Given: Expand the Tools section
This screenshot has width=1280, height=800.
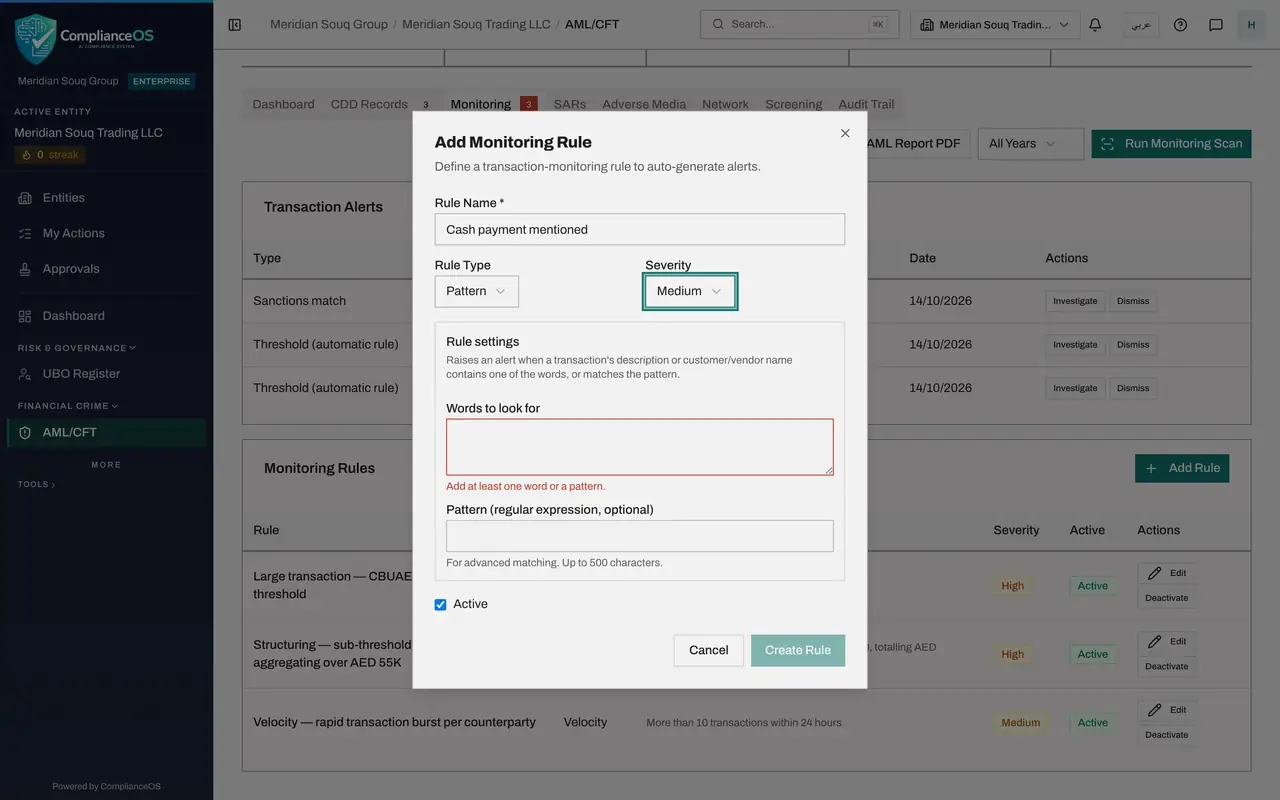Looking at the screenshot, I should pos(37,484).
